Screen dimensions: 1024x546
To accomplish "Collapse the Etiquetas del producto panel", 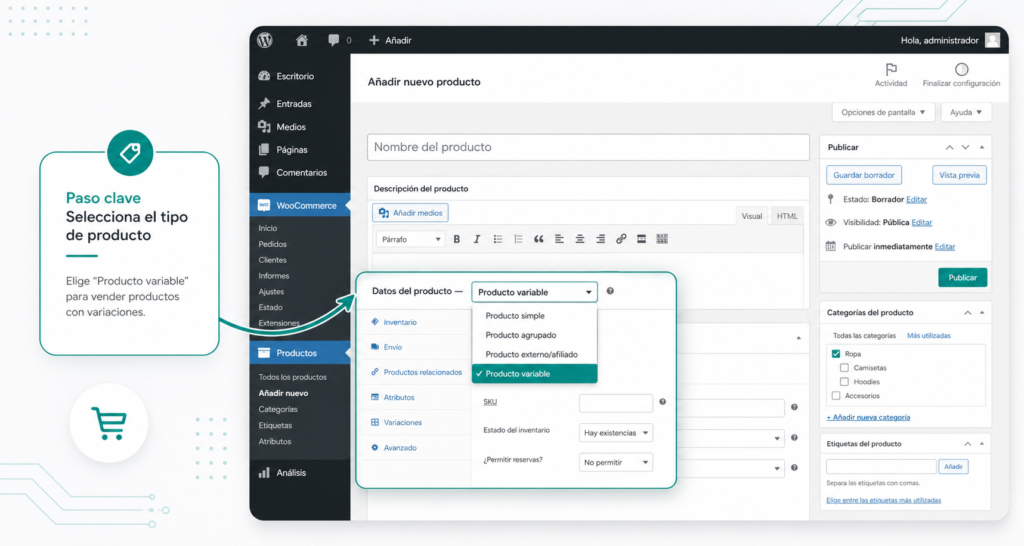I will point(982,444).
